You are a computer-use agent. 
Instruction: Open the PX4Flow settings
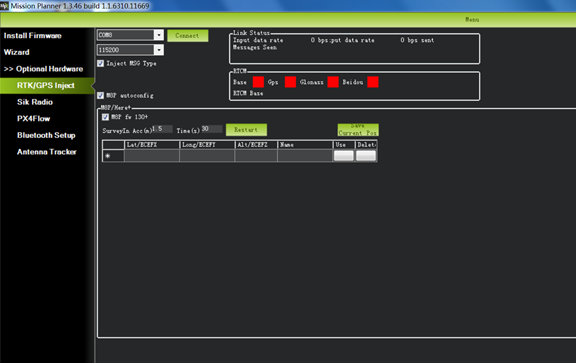click(x=33, y=119)
